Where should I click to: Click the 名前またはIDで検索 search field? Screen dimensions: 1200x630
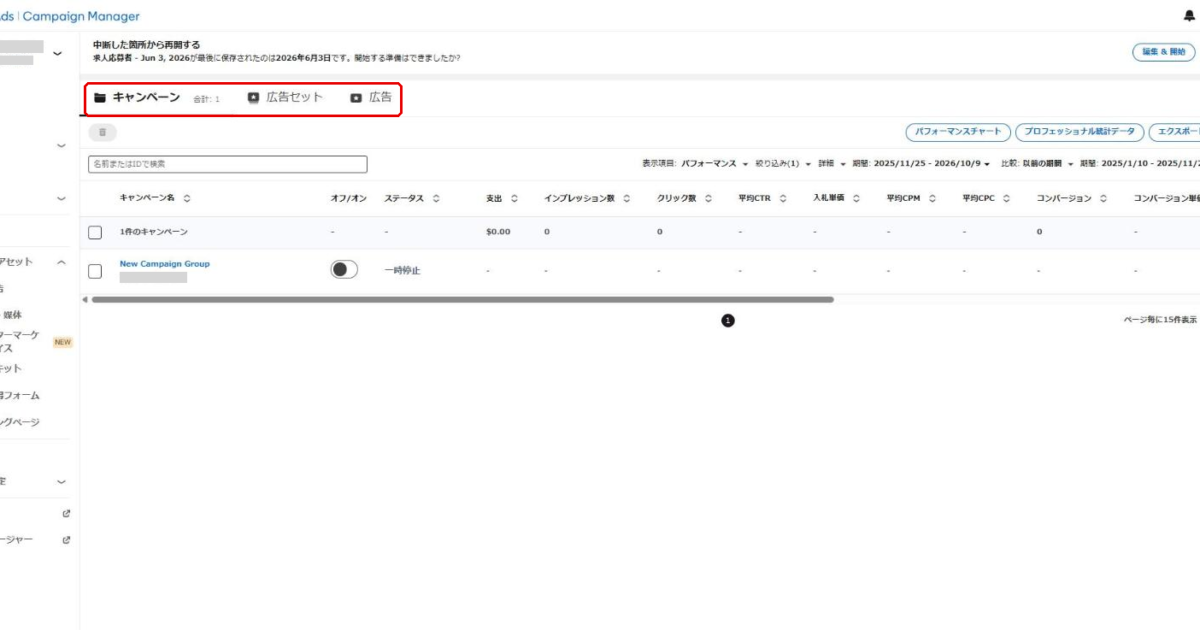228,164
